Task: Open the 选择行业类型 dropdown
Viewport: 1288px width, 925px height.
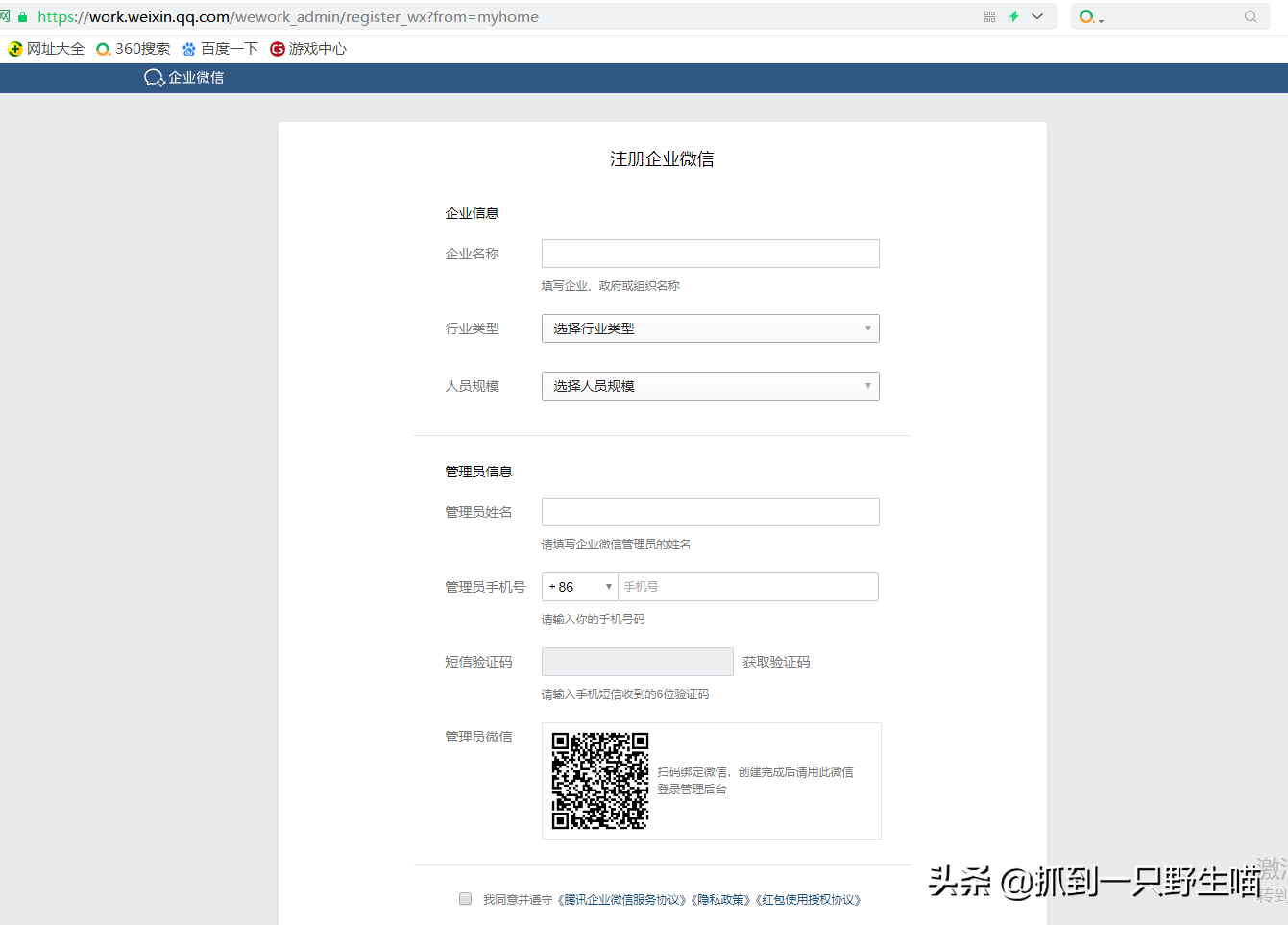Action: [711, 329]
